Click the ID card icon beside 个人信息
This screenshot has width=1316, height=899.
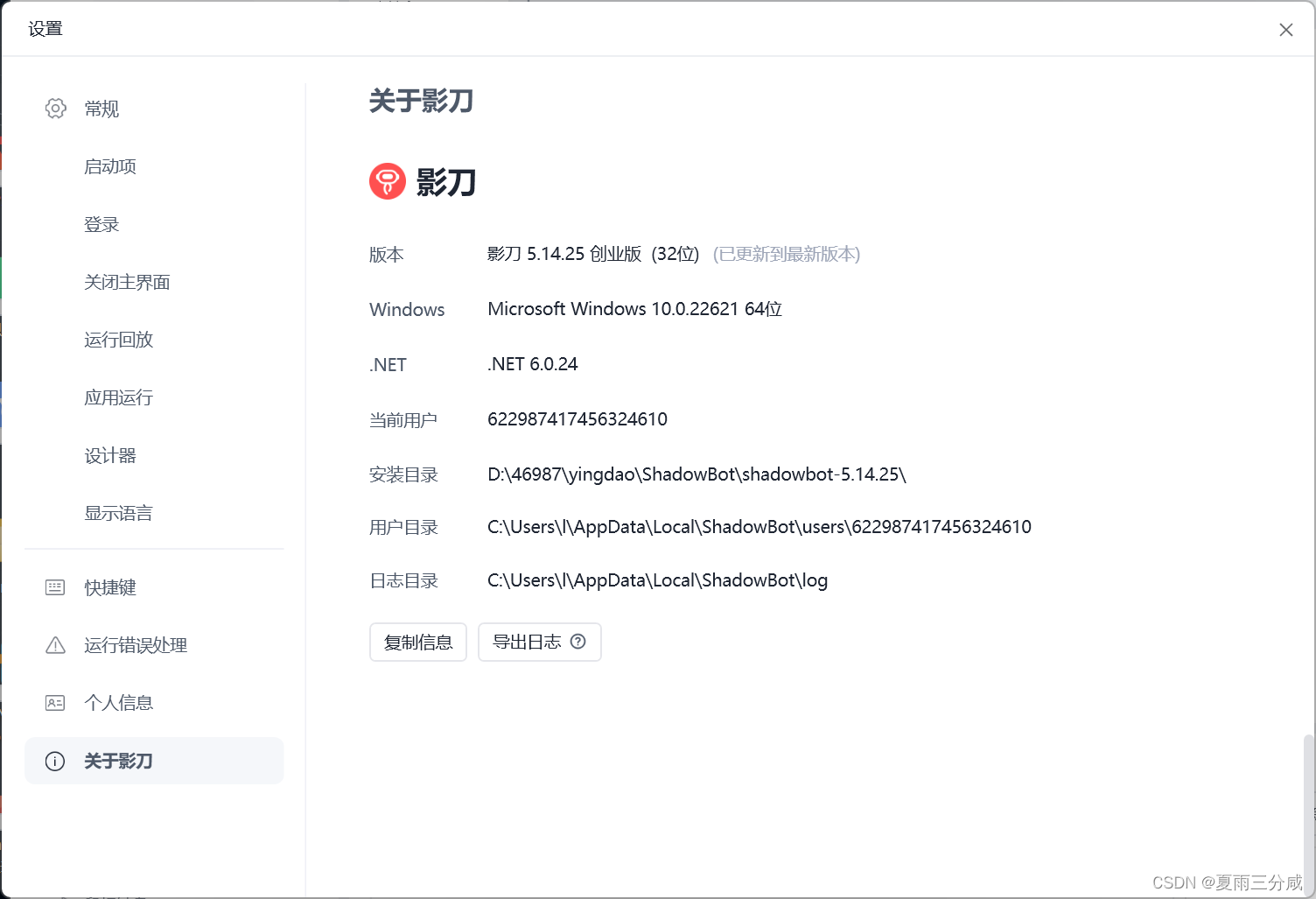tap(55, 703)
